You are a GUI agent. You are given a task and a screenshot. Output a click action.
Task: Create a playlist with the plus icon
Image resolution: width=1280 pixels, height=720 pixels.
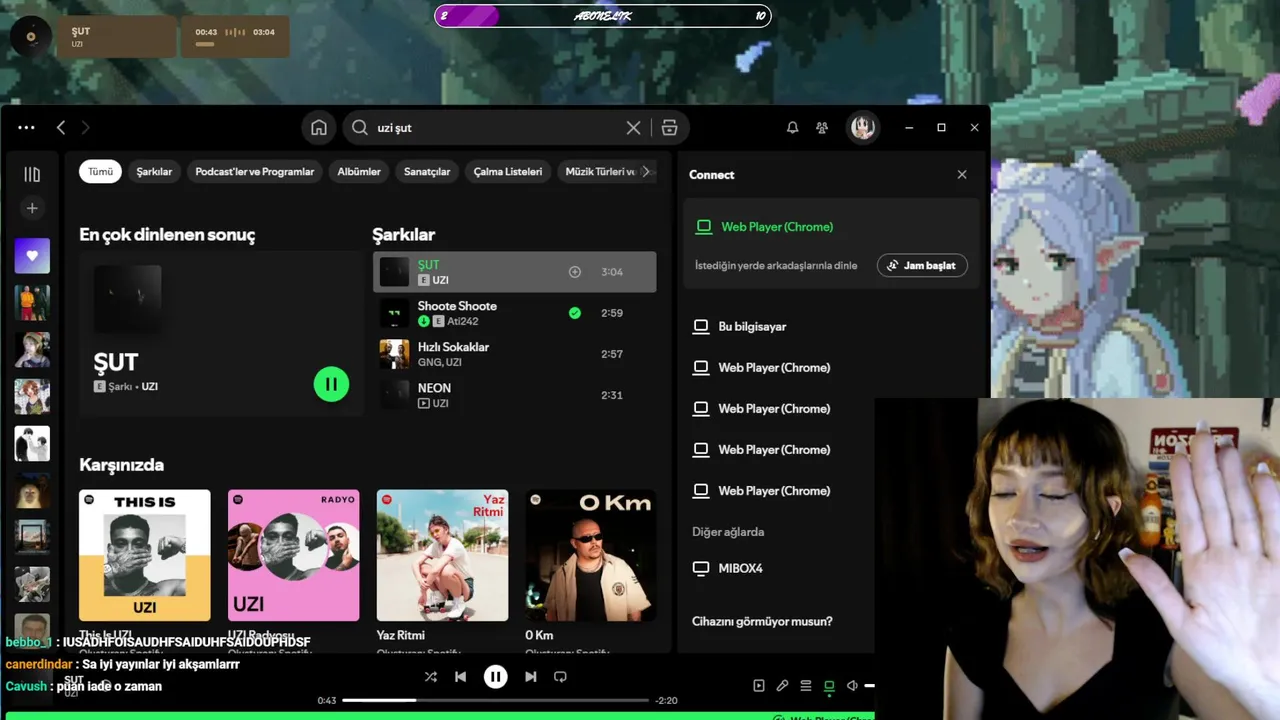coord(32,208)
